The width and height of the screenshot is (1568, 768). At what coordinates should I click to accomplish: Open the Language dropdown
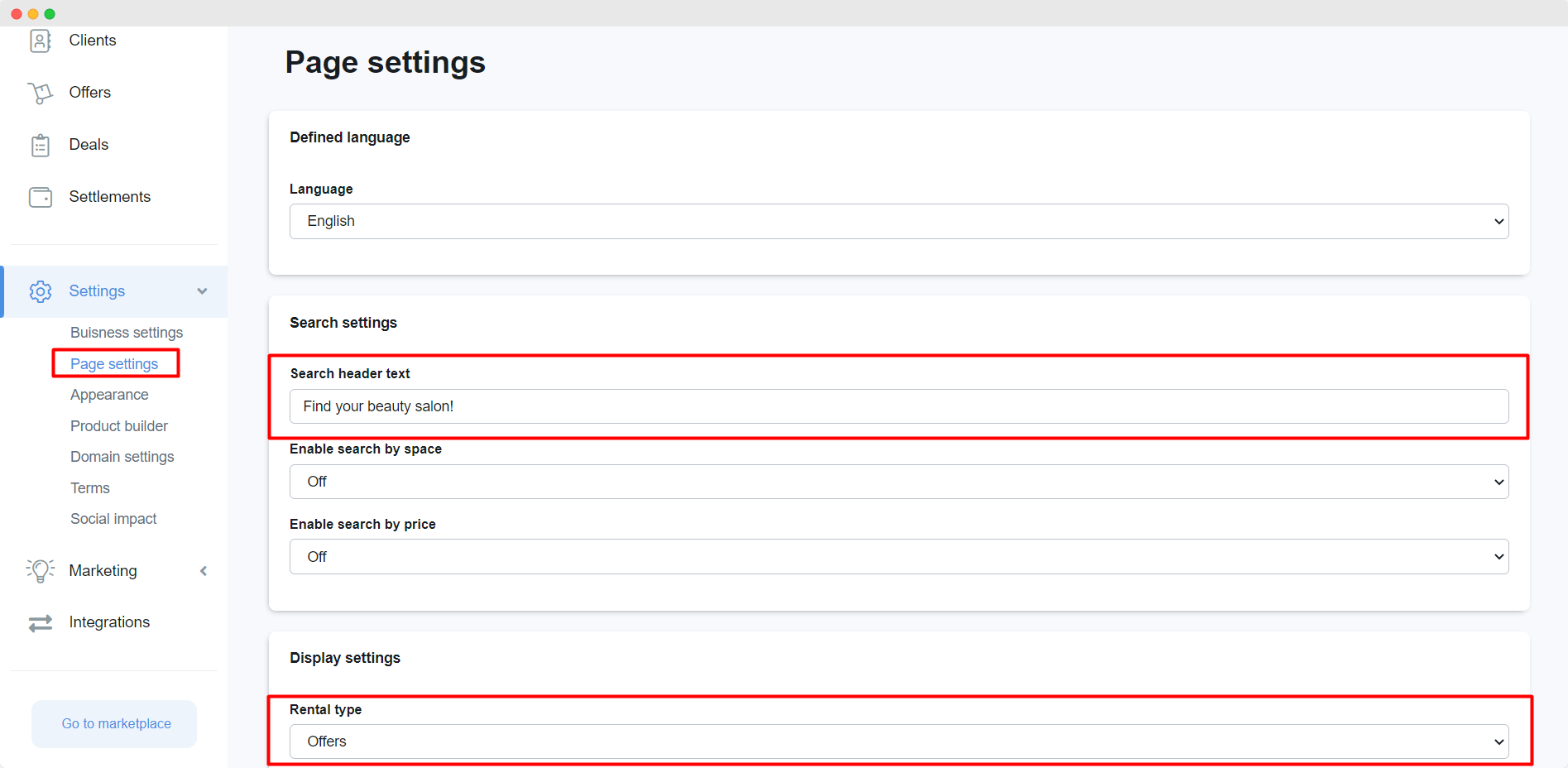899,221
